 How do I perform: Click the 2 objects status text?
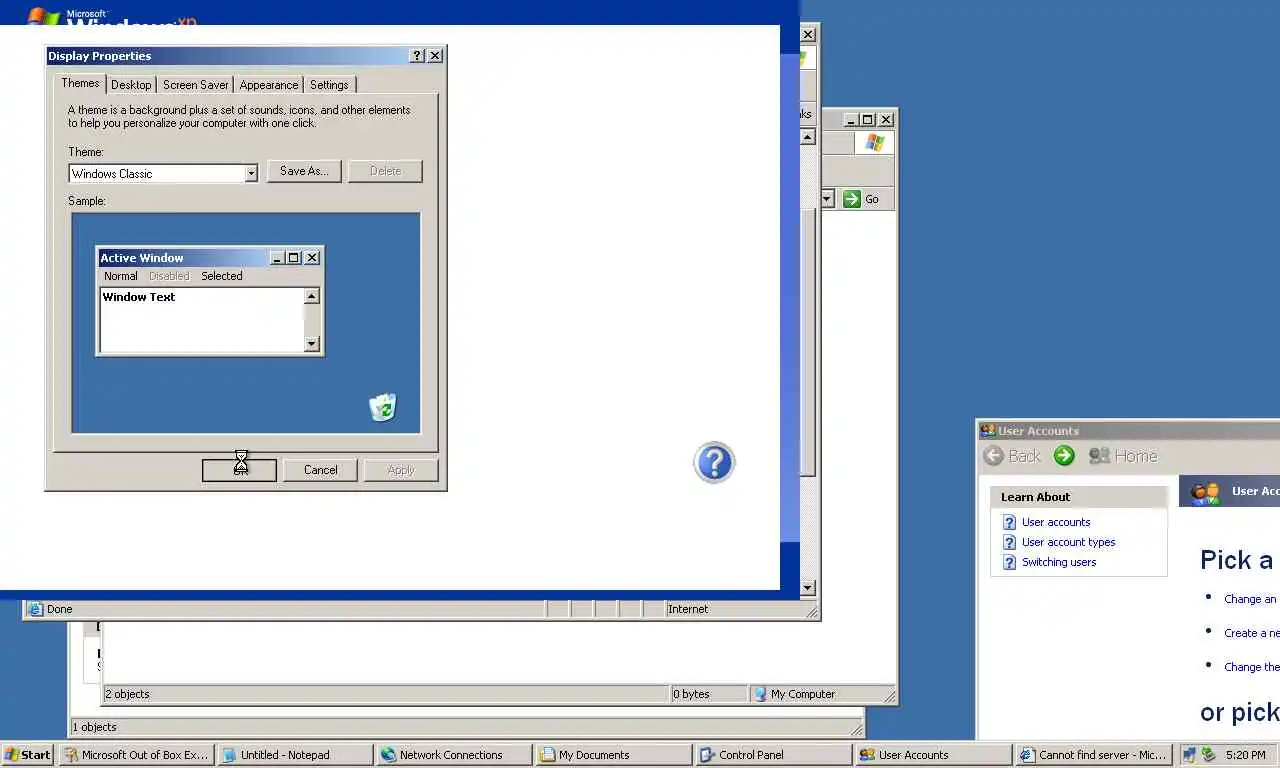point(128,694)
